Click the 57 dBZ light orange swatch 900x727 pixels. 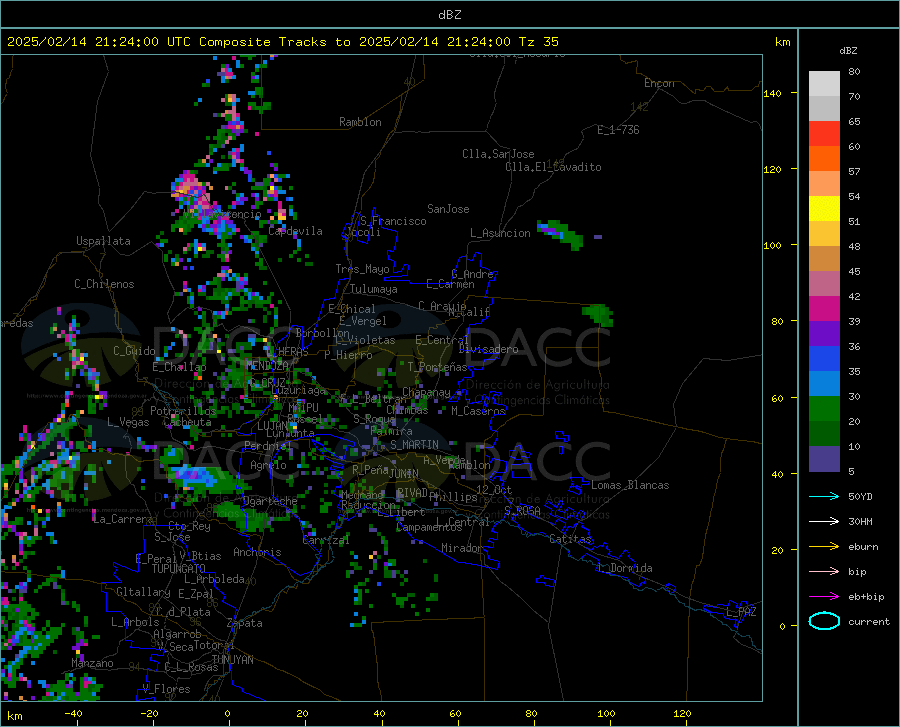coord(824,184)
